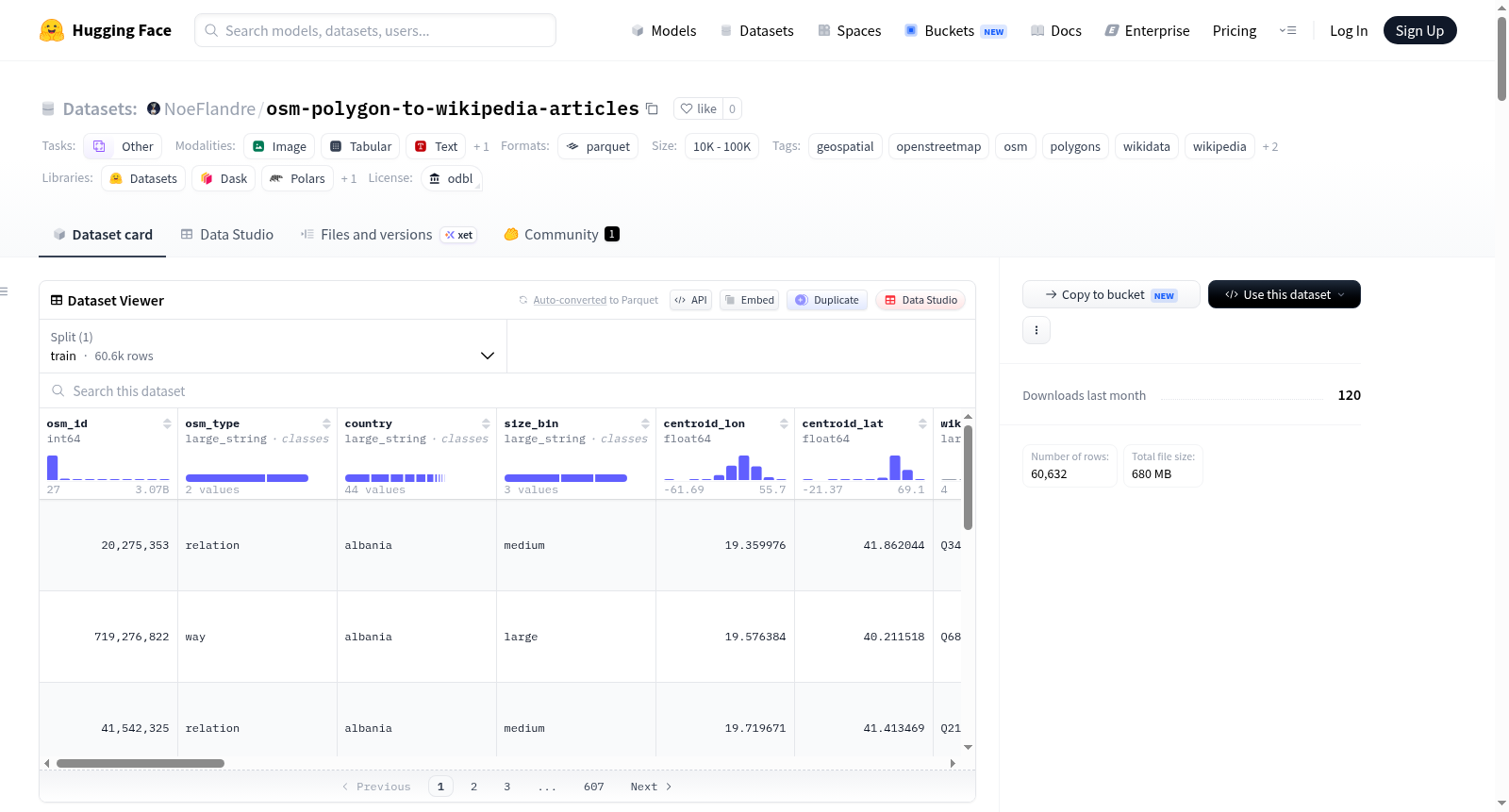
Task: Open Pricing page
Action: click(x=1235, y=30)
